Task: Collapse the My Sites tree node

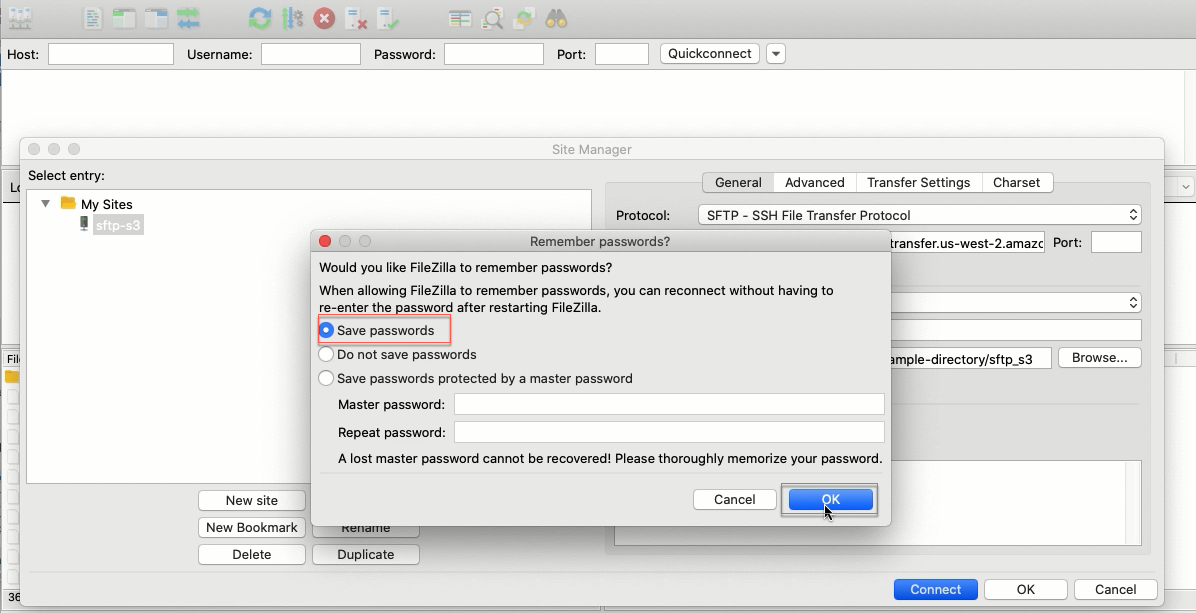Action: click(x=46, y=204)
